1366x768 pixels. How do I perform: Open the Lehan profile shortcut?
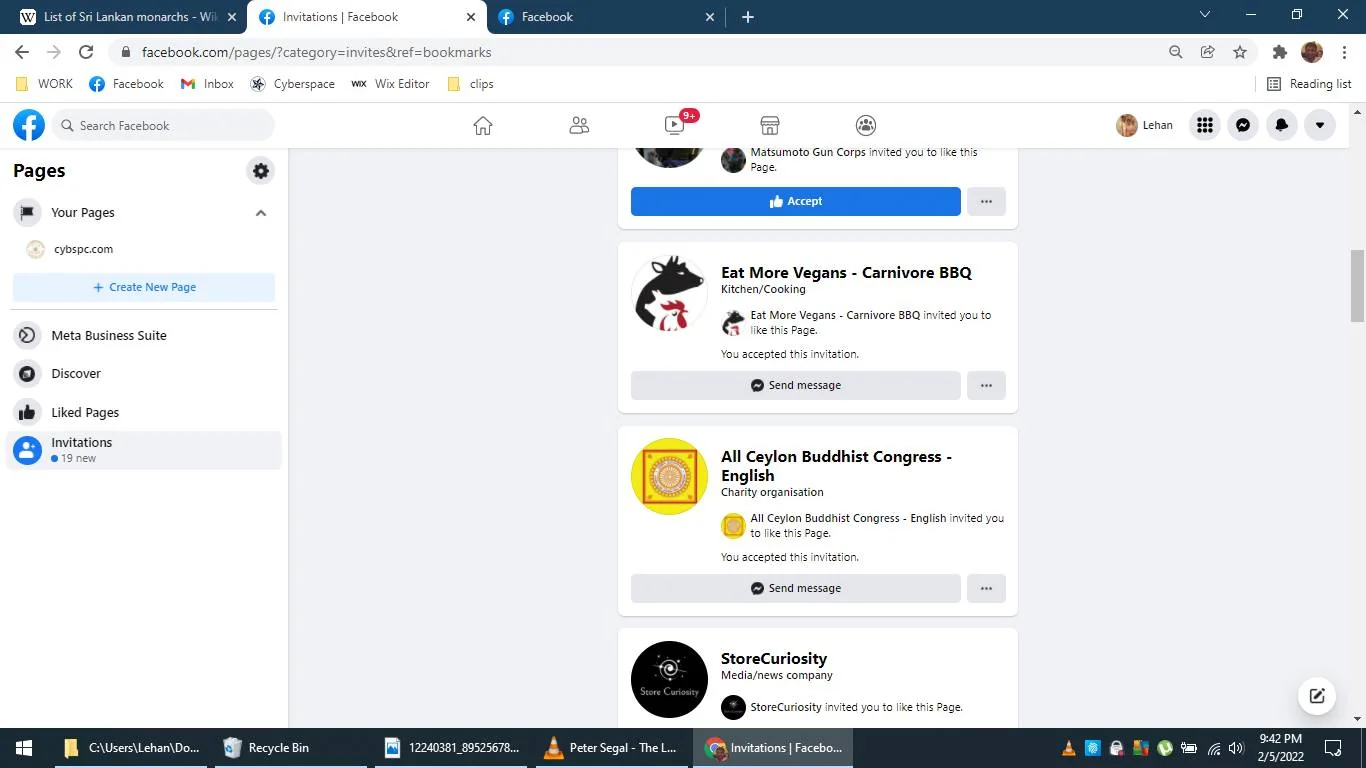click(1145, 125)
